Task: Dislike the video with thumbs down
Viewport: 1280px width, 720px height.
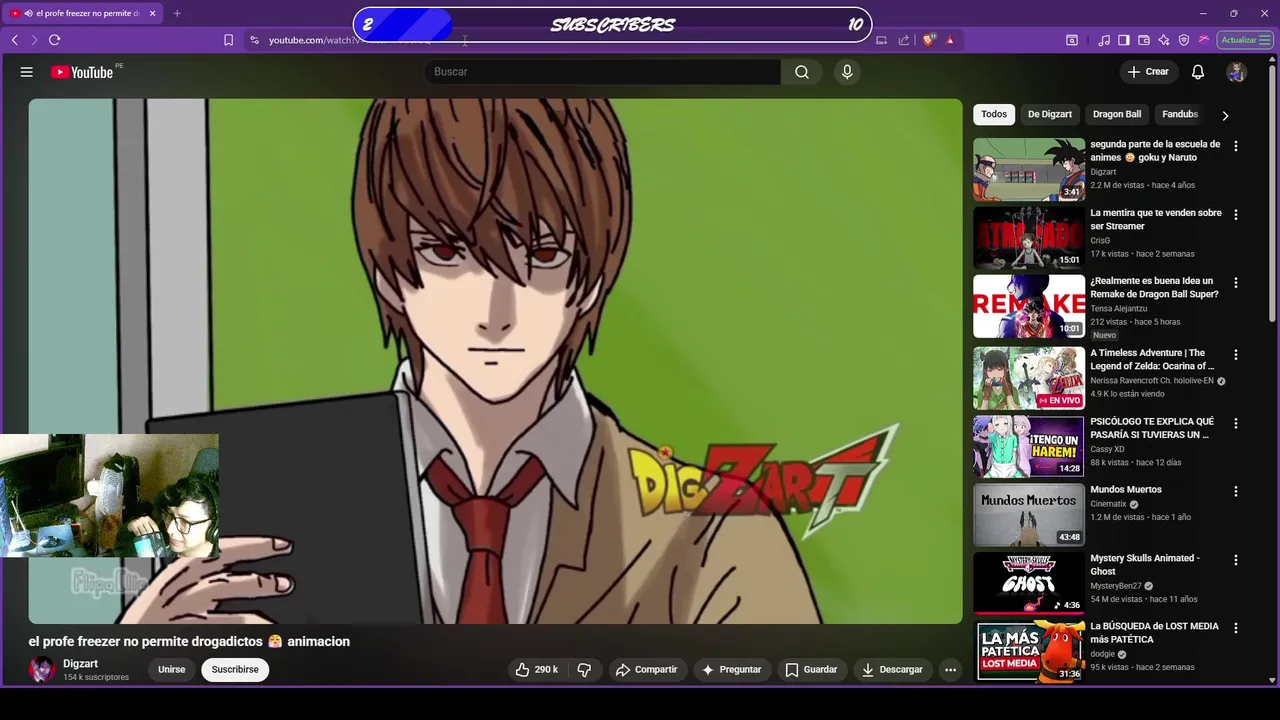Action: pos(585,670)
